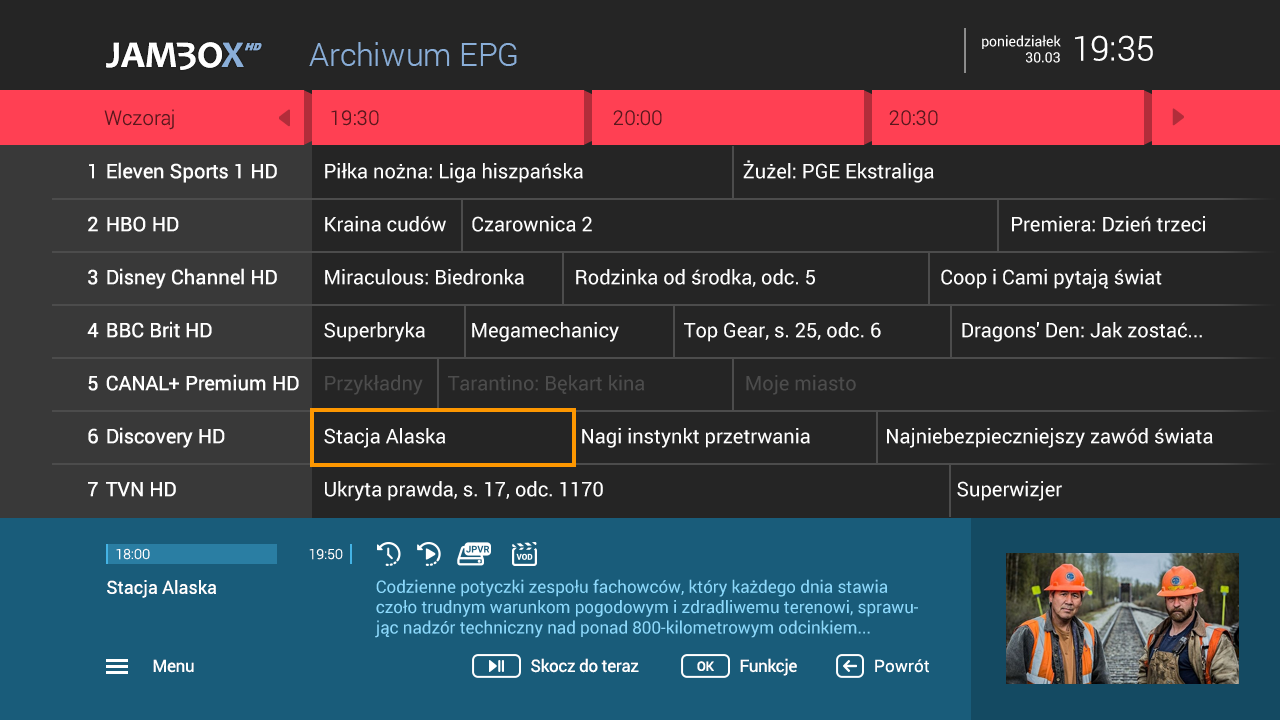Select the 20:00 time slot header

[726, 118]
